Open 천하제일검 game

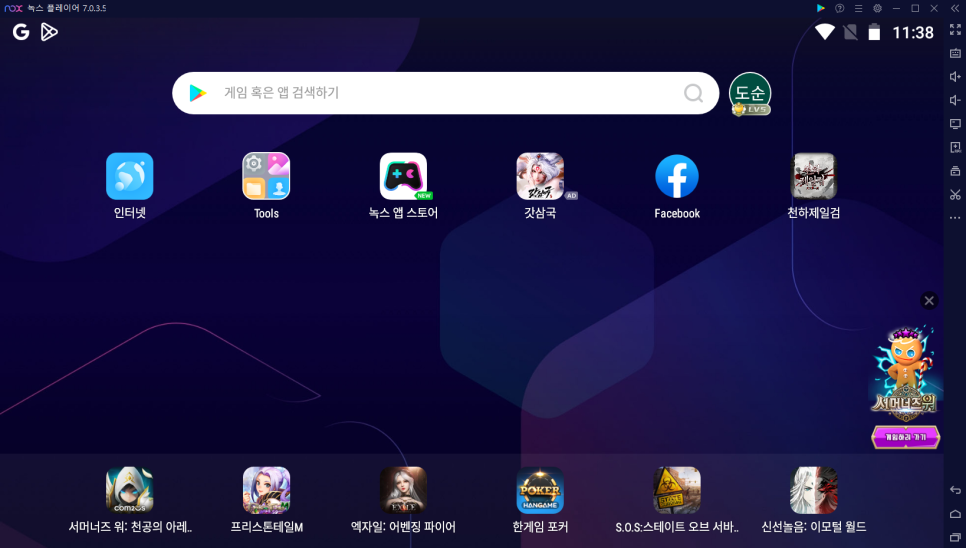point(813,177)
